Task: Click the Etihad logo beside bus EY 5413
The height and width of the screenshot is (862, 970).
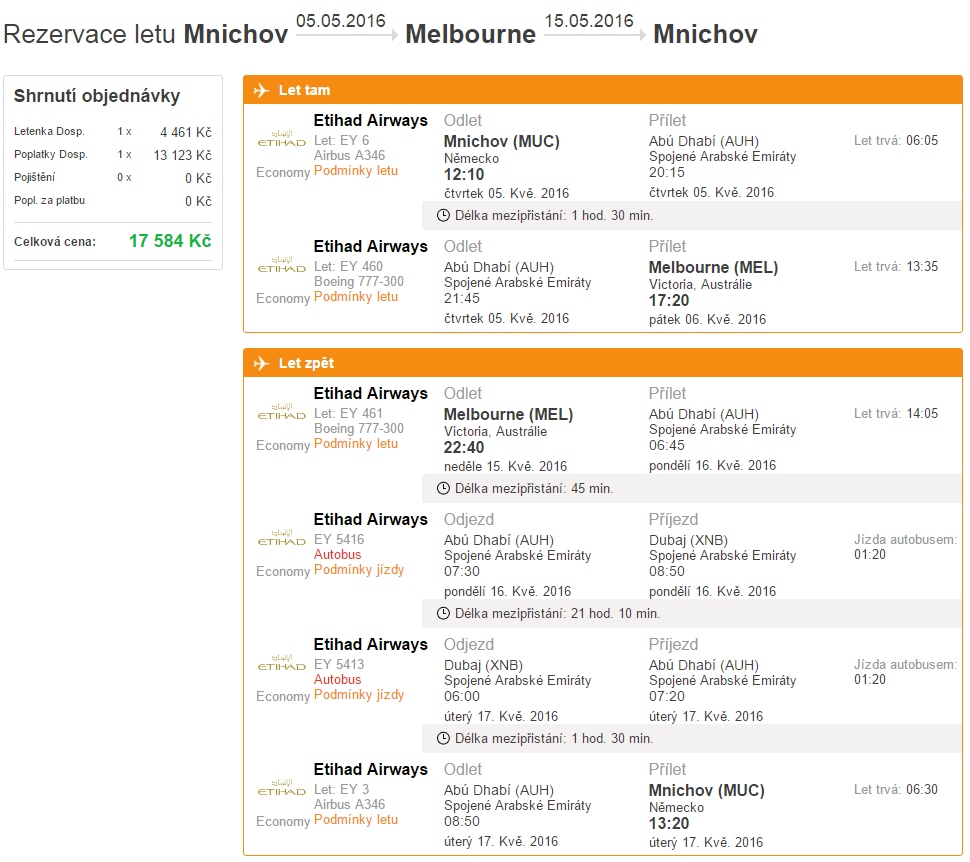Action: coord(281,663)
